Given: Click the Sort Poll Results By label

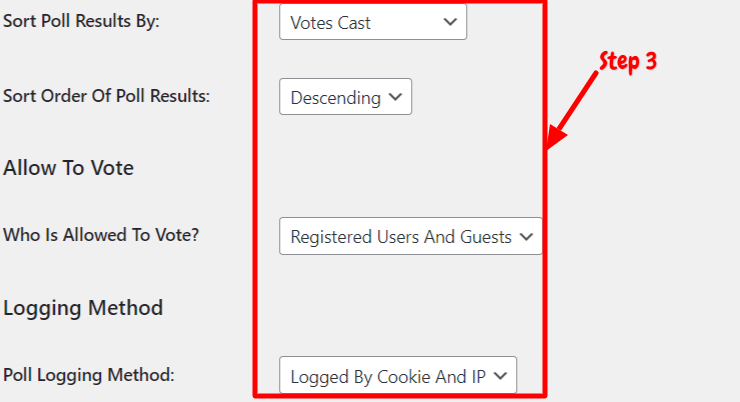Looking at the screenshot, I should 81,21.
